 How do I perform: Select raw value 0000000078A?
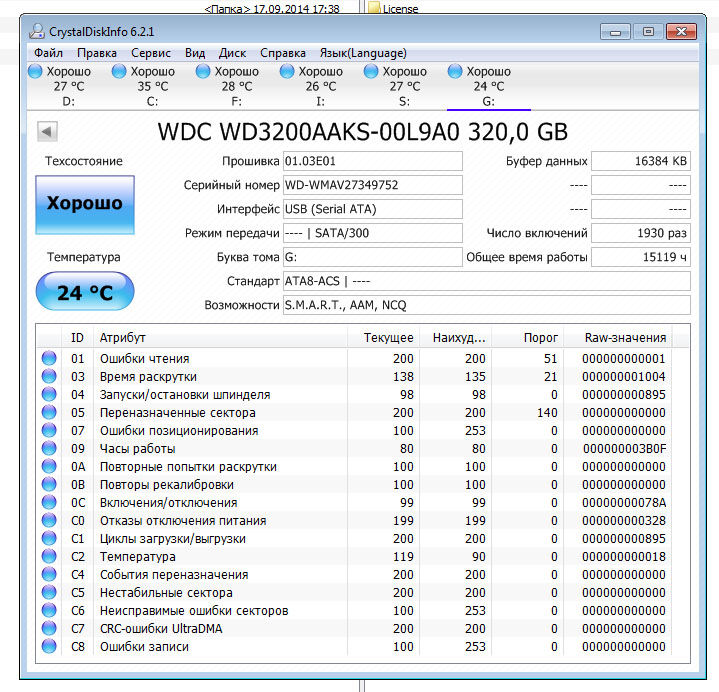coord(624,503)
